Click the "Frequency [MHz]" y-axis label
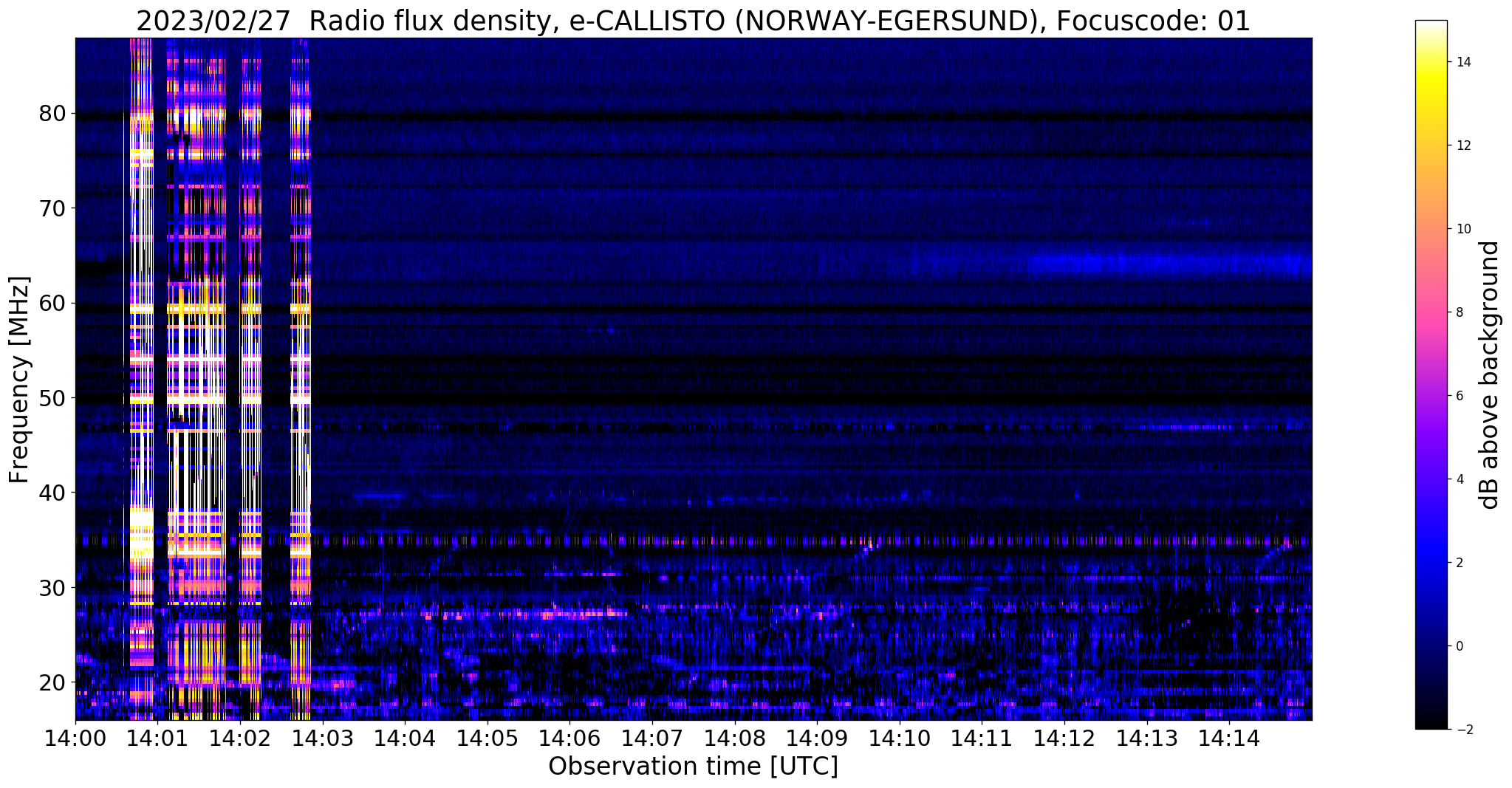Image resolution: width=1512 pixels, height=788 pixels. click(x=20, y=380)
